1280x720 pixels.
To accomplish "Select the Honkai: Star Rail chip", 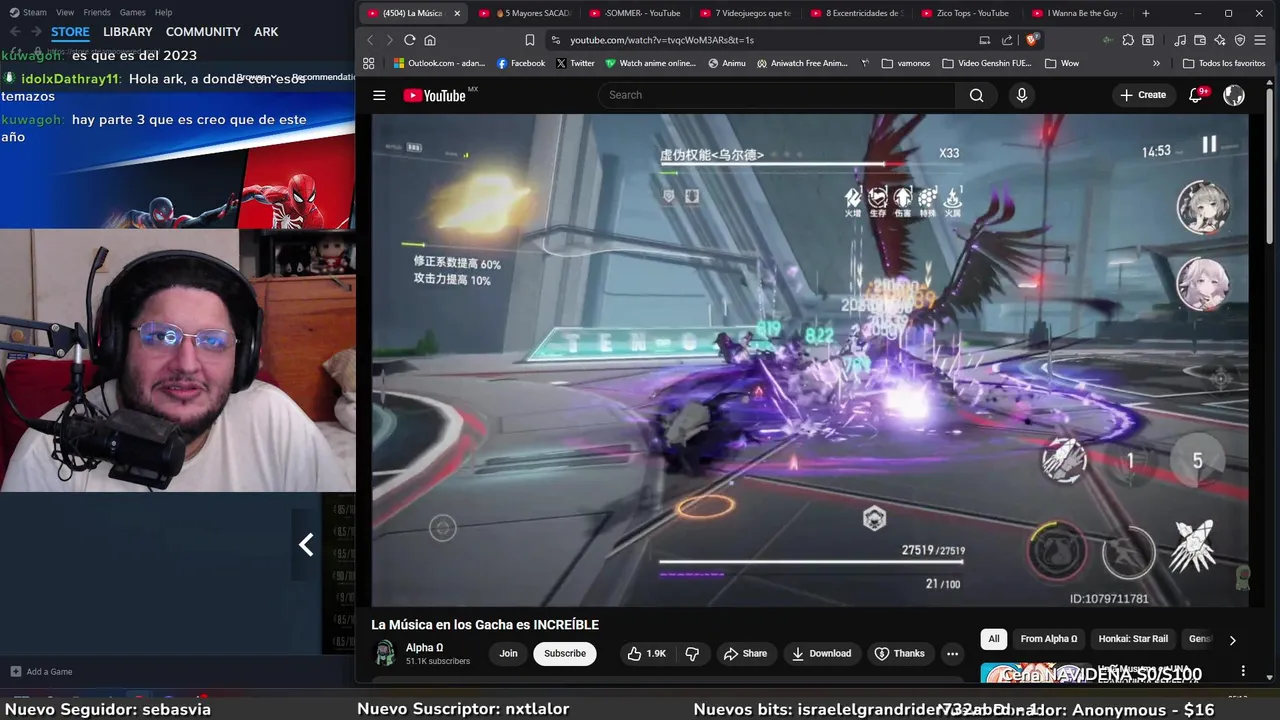I will [1133, 639].
